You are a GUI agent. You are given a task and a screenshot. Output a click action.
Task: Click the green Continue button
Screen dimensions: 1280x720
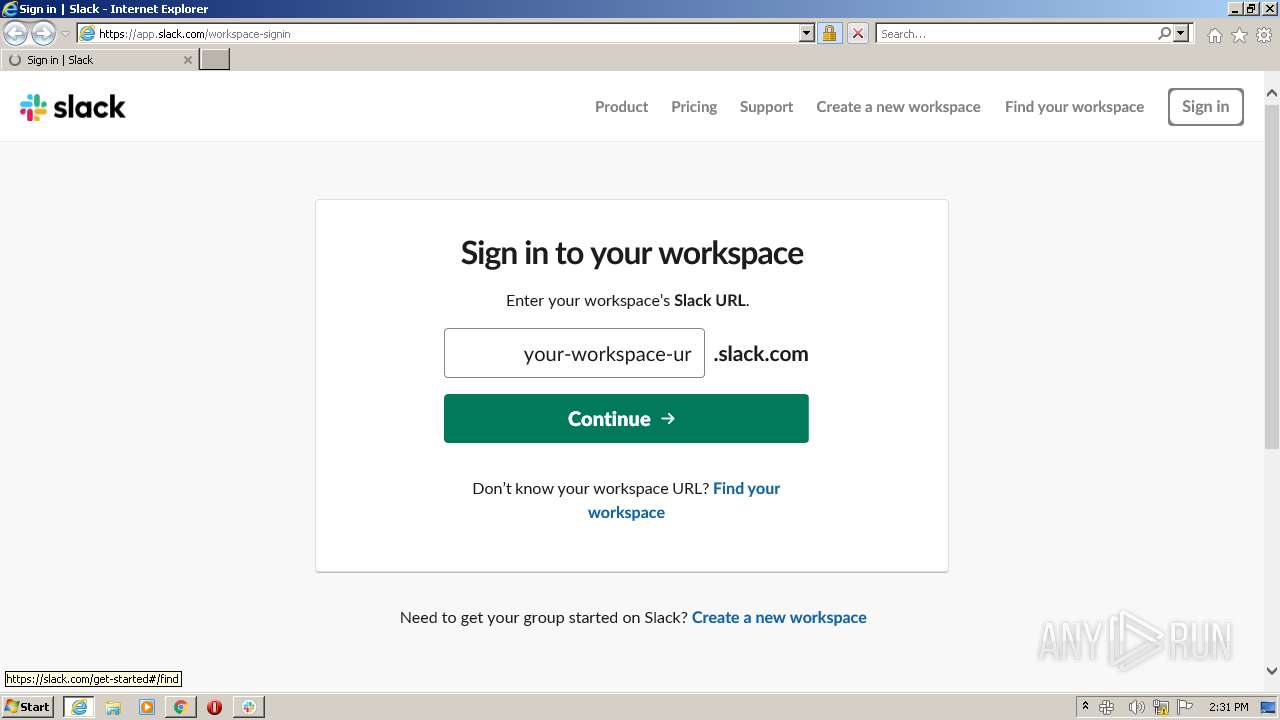tap(626, 418)
